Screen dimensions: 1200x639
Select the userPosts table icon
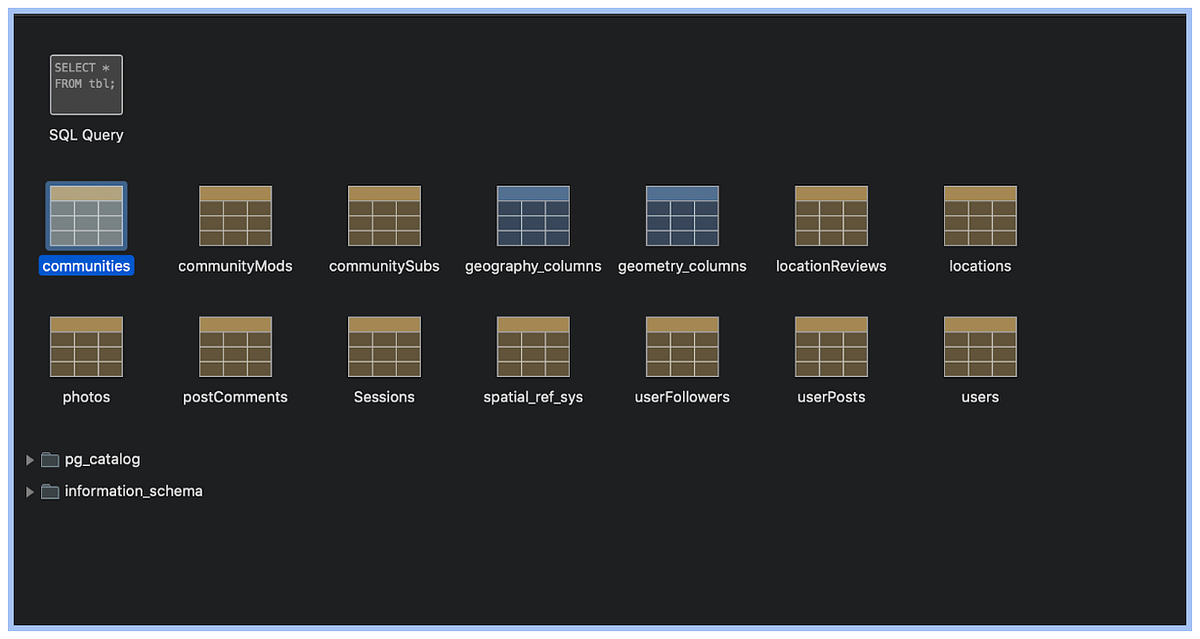tap(831, 347)
